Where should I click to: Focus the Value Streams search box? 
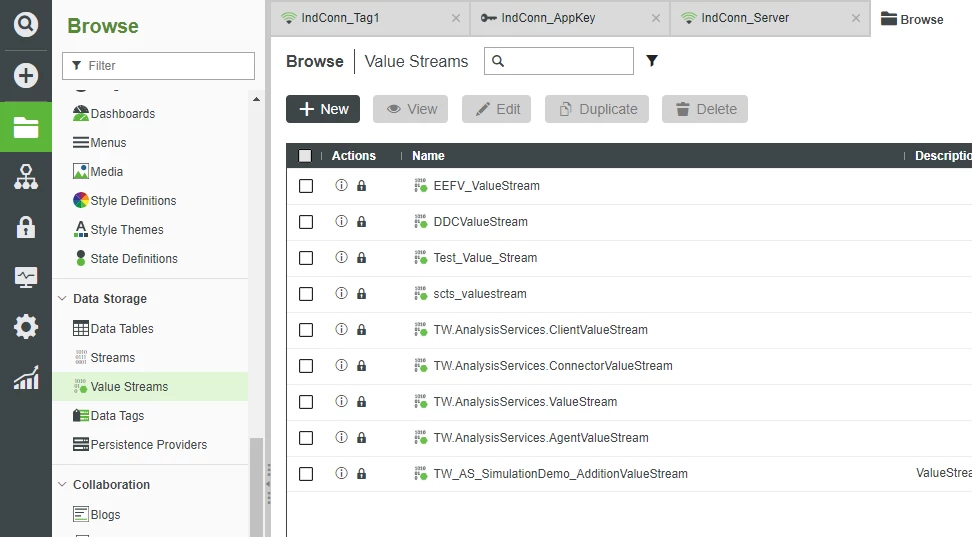(559, 61)
